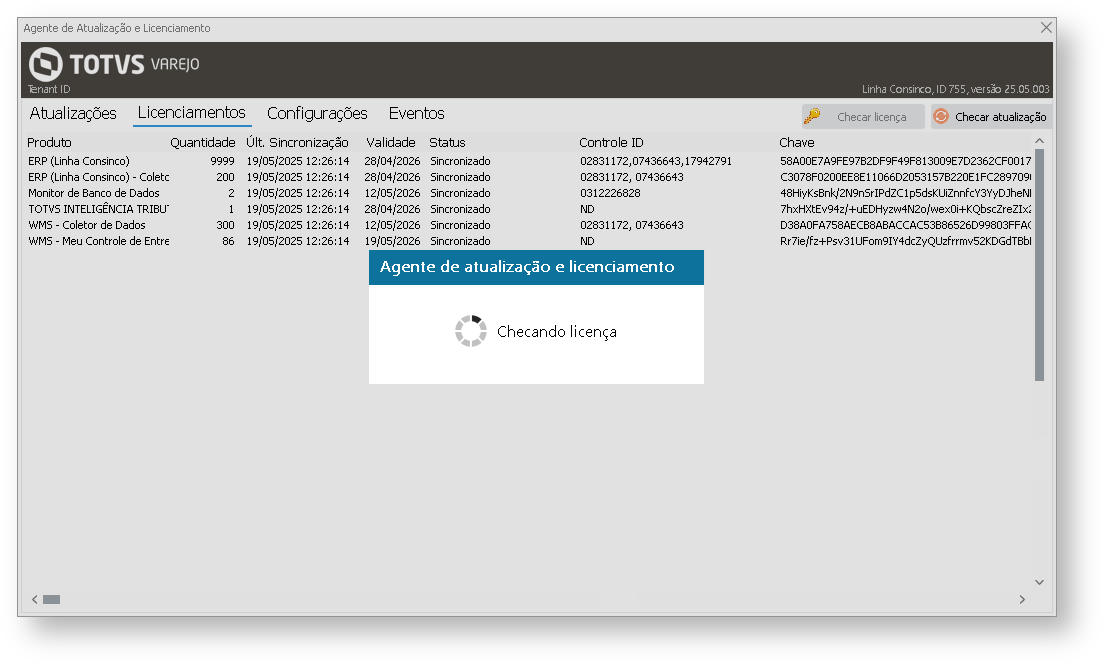Go to the Eventos tab
The height and width of the screenshot is (665, 1105).
click(416, 113)
